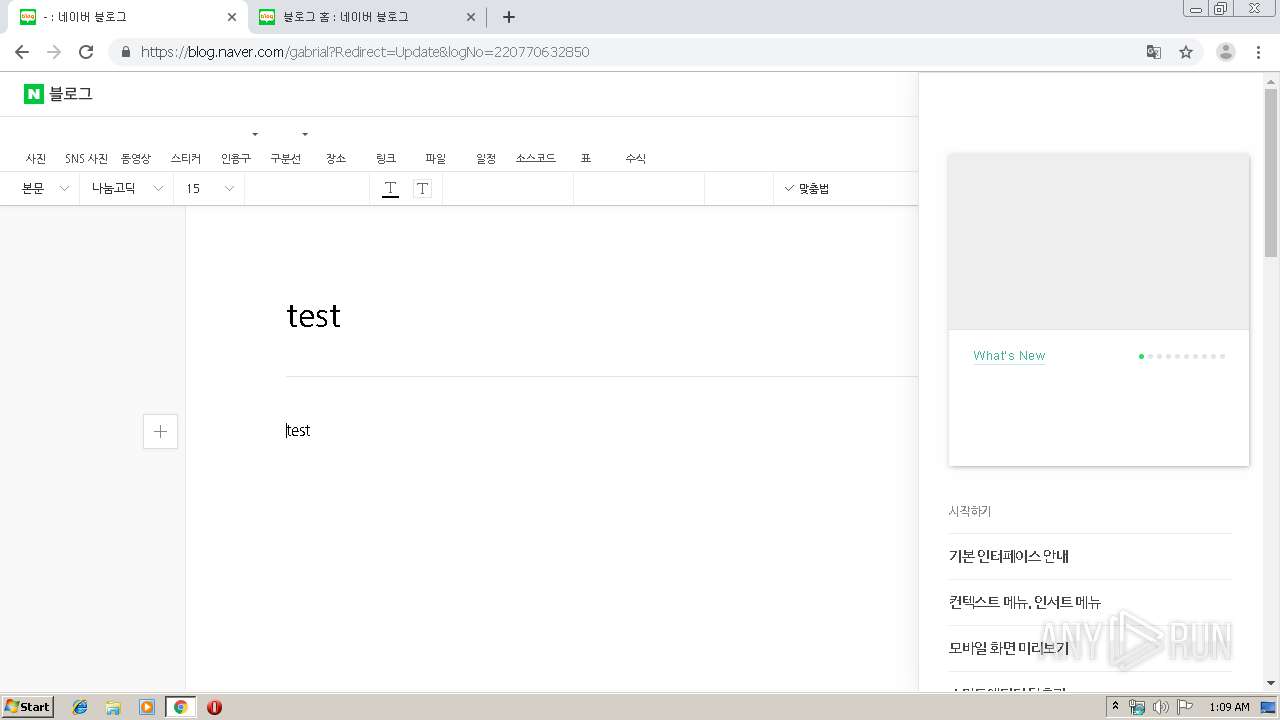Open the 나눔고딕 font dropdown
The height and width of the screenshot is (720, 1280).
(127, 188)
